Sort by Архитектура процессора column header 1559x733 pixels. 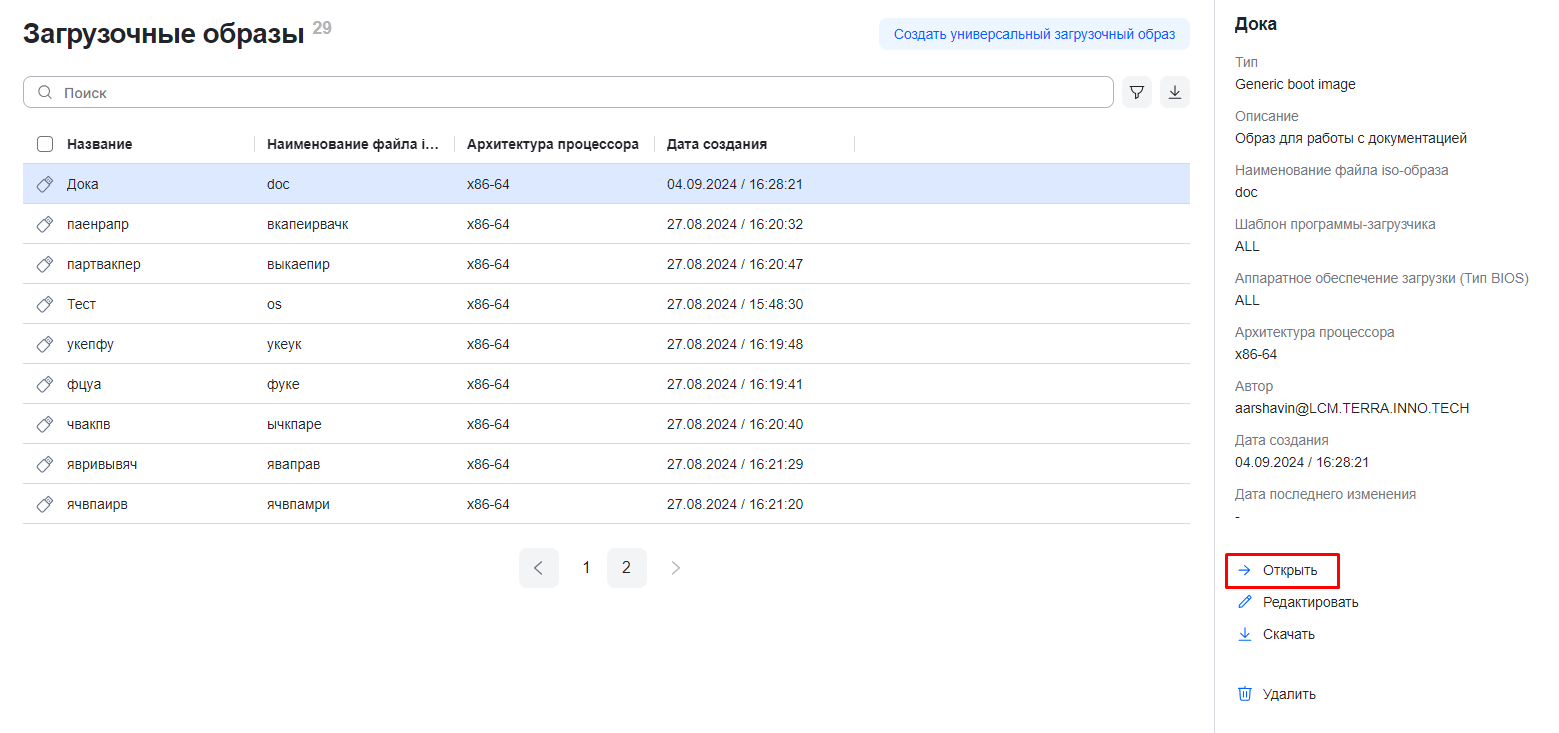click(552, 144)
